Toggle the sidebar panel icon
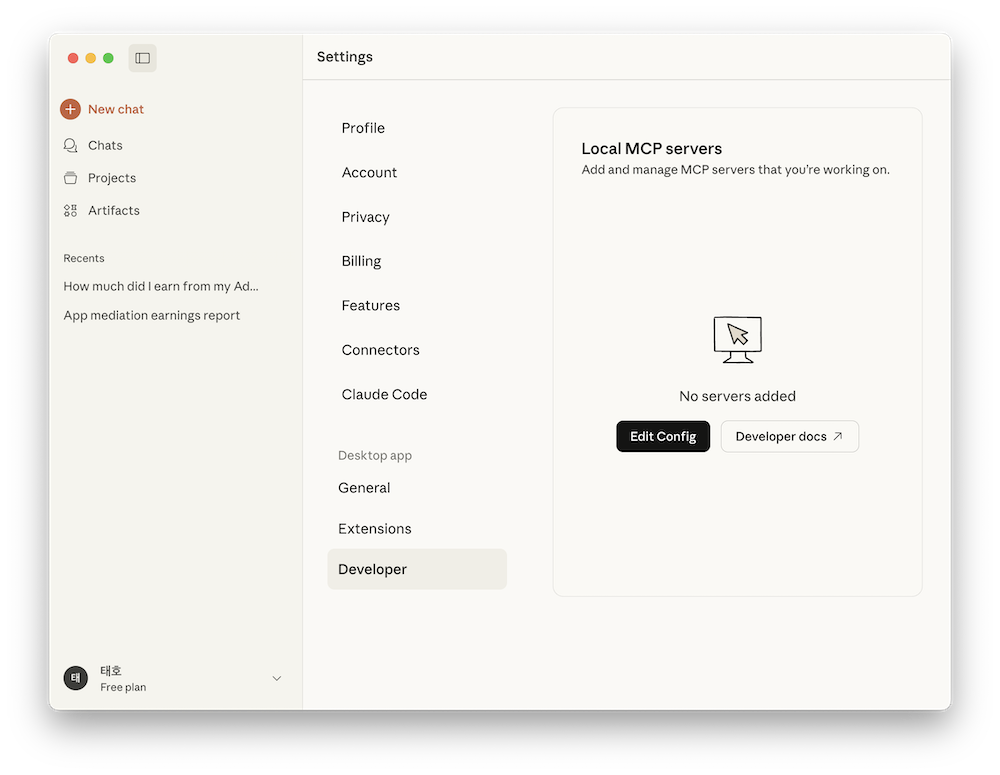 (x=142, y=58)
